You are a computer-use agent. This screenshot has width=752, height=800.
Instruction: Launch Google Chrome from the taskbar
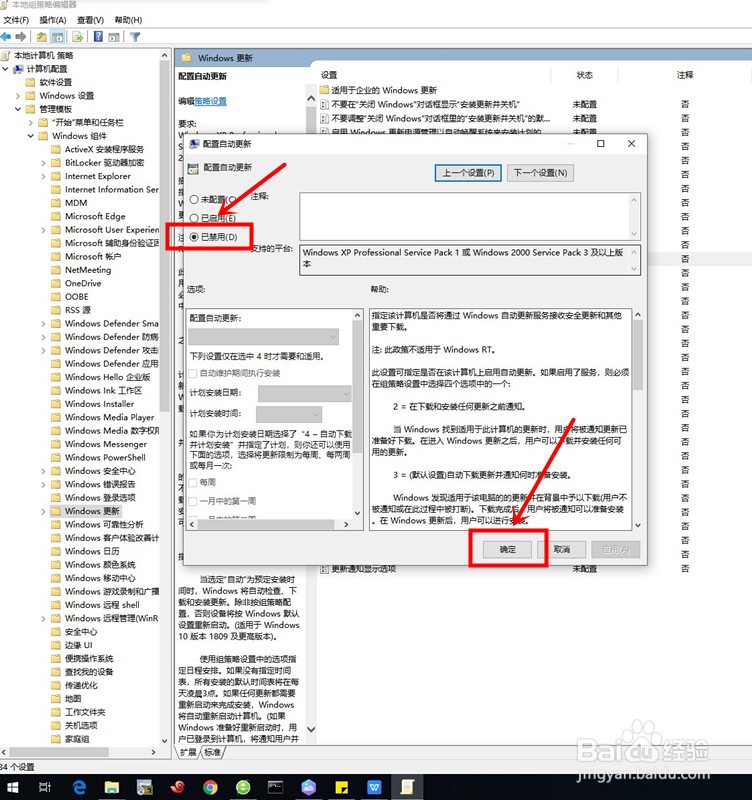coord(210,787)
